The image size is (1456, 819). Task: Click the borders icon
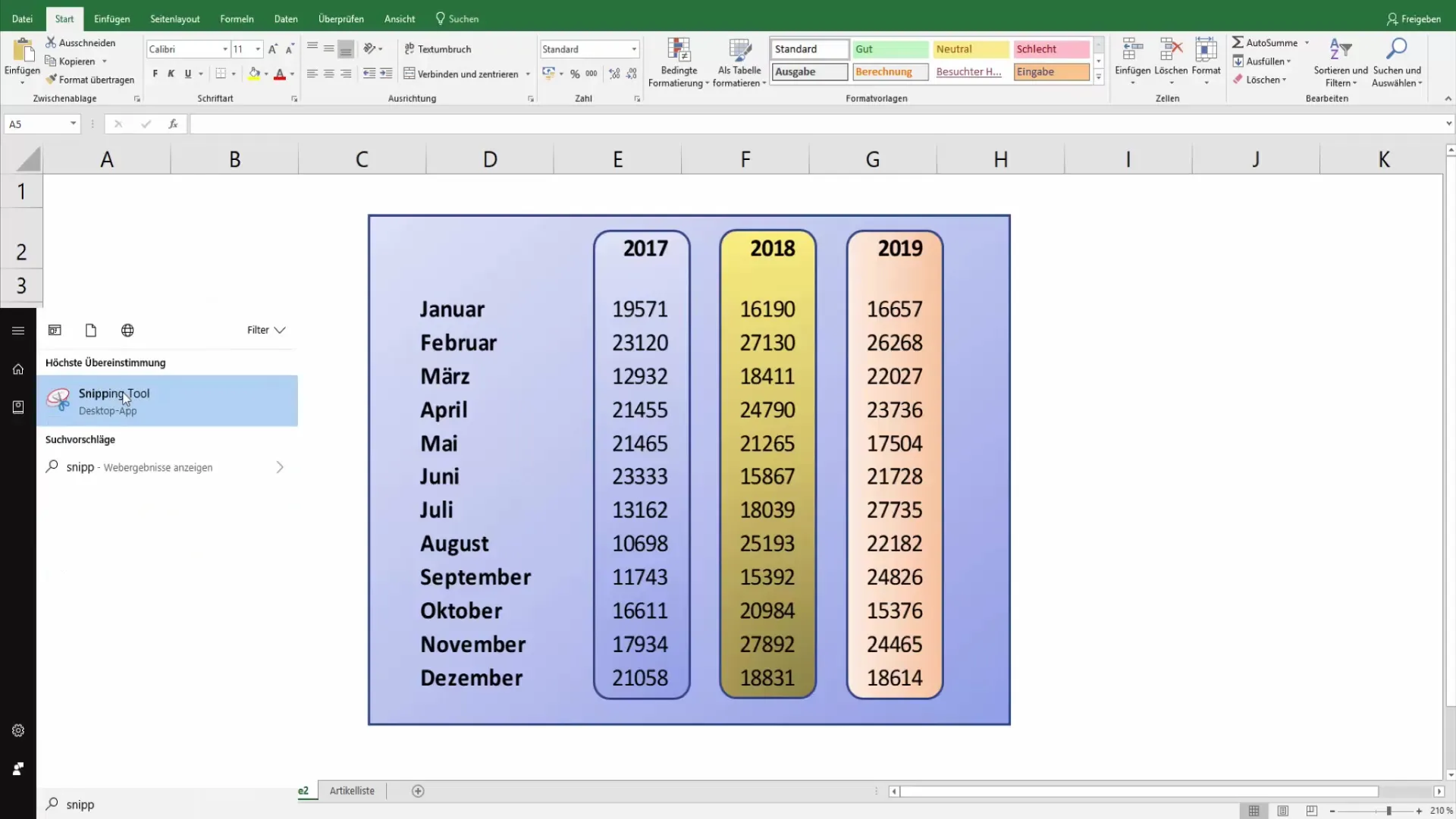[221, 74]
